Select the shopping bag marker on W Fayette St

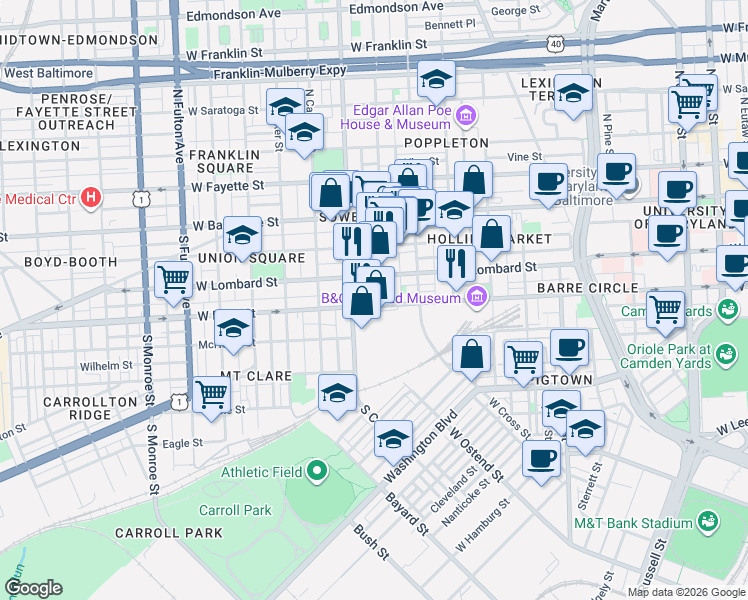coord(330,195)
